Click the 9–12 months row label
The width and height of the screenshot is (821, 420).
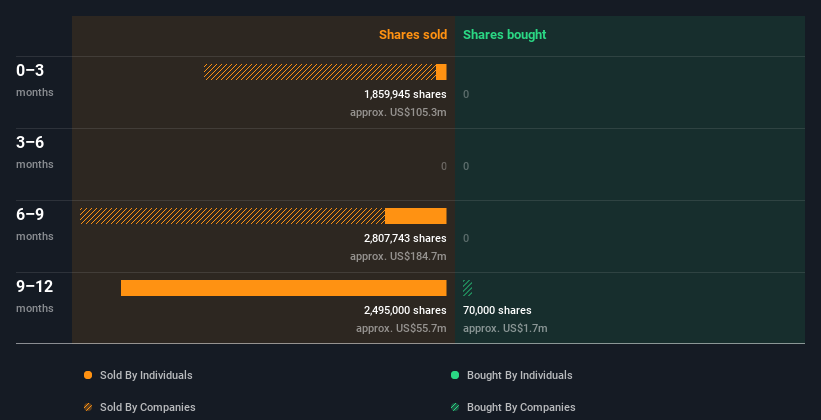[x=36, y=287]
